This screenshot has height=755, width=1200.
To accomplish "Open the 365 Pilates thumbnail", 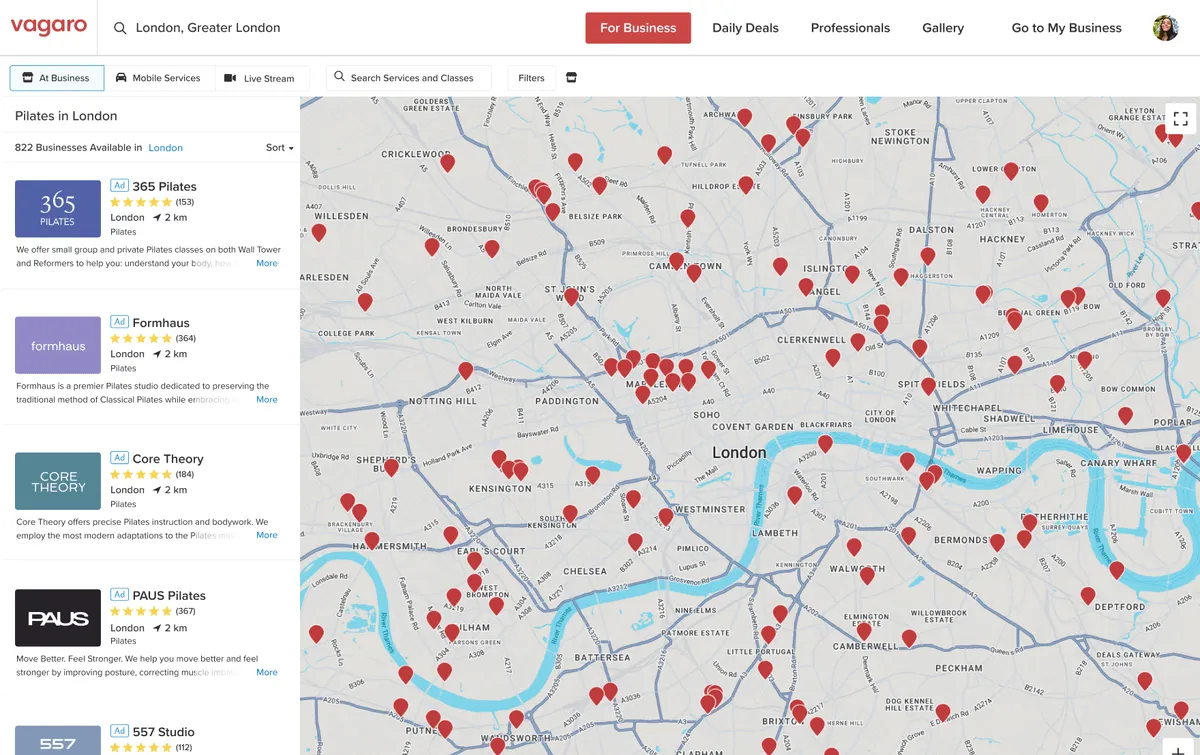I will (58, 209).
